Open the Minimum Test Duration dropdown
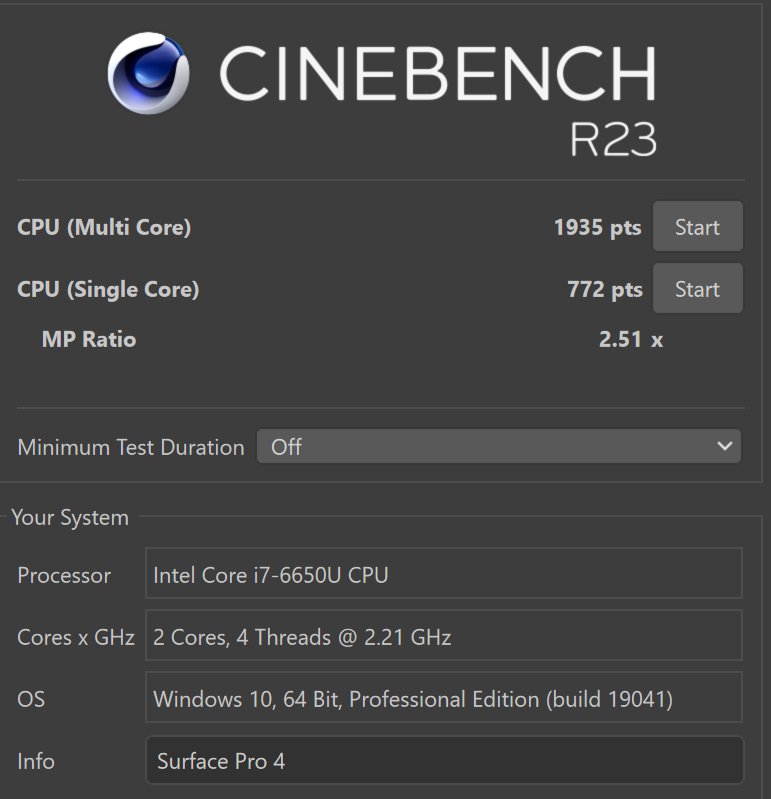The image size is (771, 799). (498, 446)
